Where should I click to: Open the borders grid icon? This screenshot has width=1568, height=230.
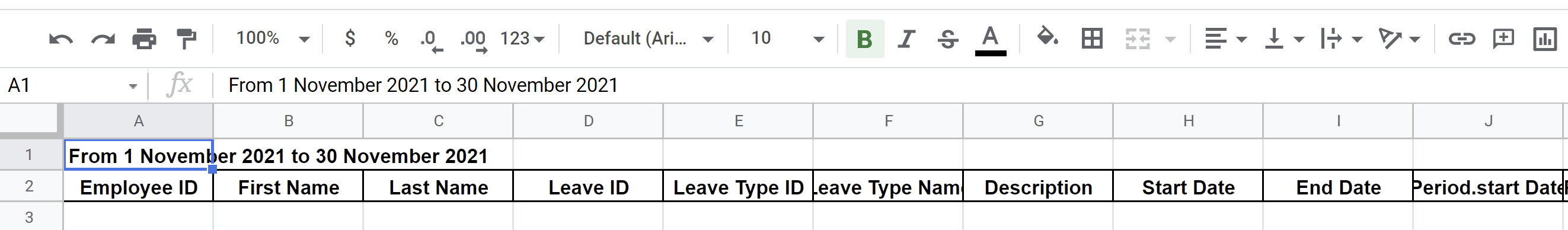click(x=1092, y=39)
